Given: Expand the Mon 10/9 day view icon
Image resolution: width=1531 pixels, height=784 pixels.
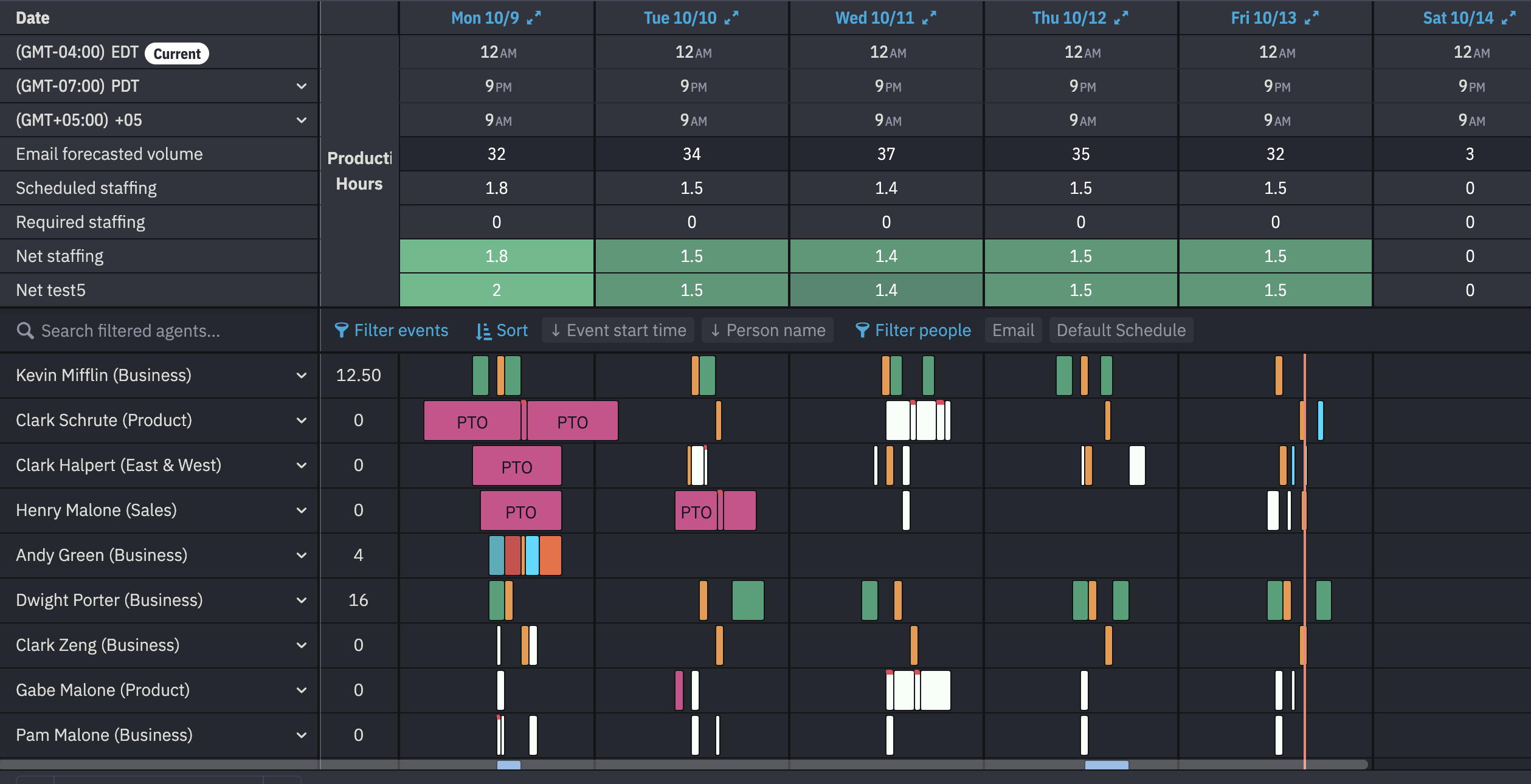Looking at the screenshot, I should [533, 18].
